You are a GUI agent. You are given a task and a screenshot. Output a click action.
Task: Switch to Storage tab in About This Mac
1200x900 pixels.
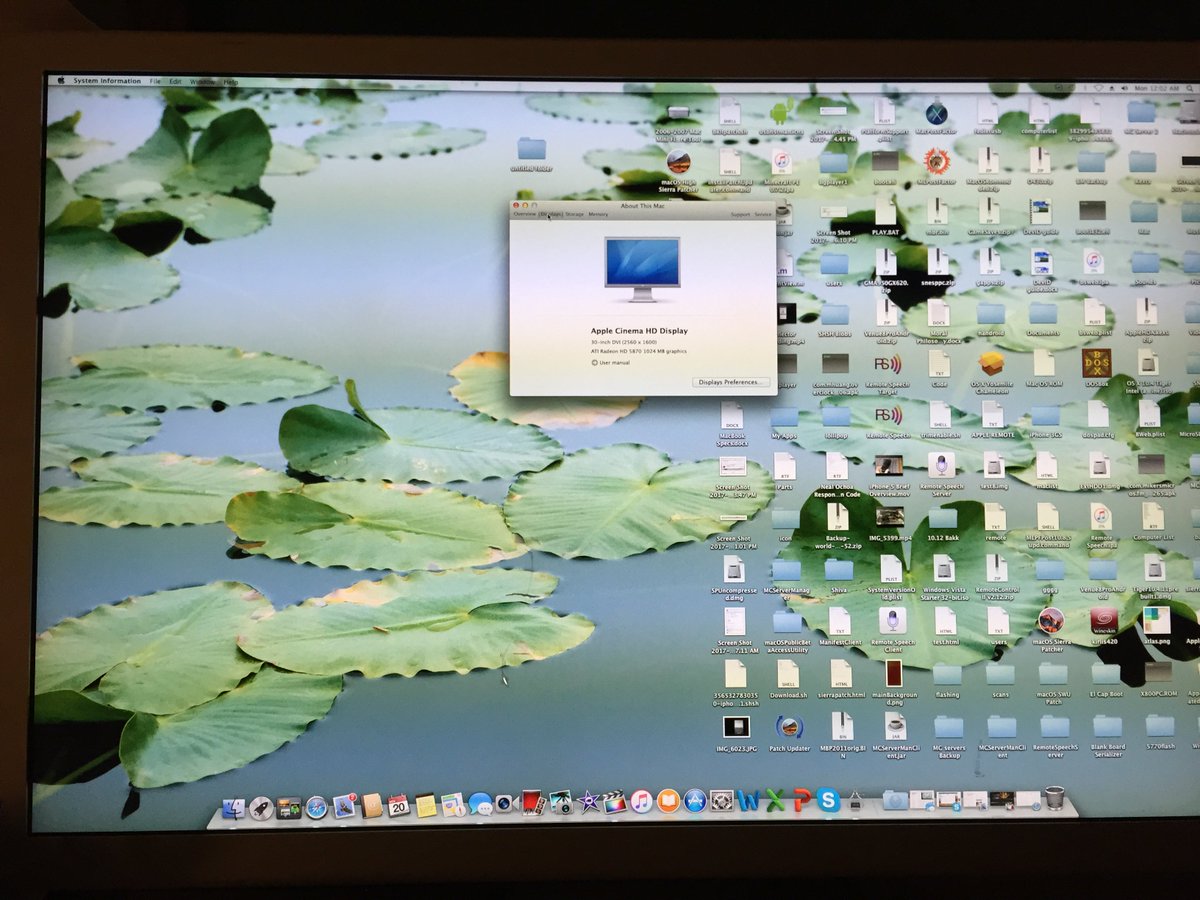coord(574,215)
